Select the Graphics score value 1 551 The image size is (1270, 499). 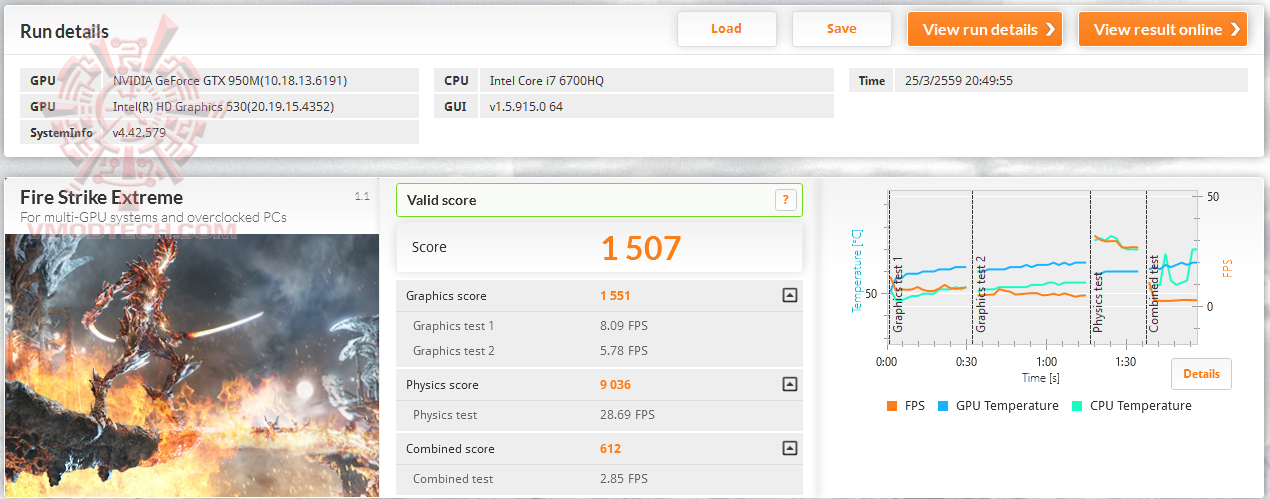point(615,296)
